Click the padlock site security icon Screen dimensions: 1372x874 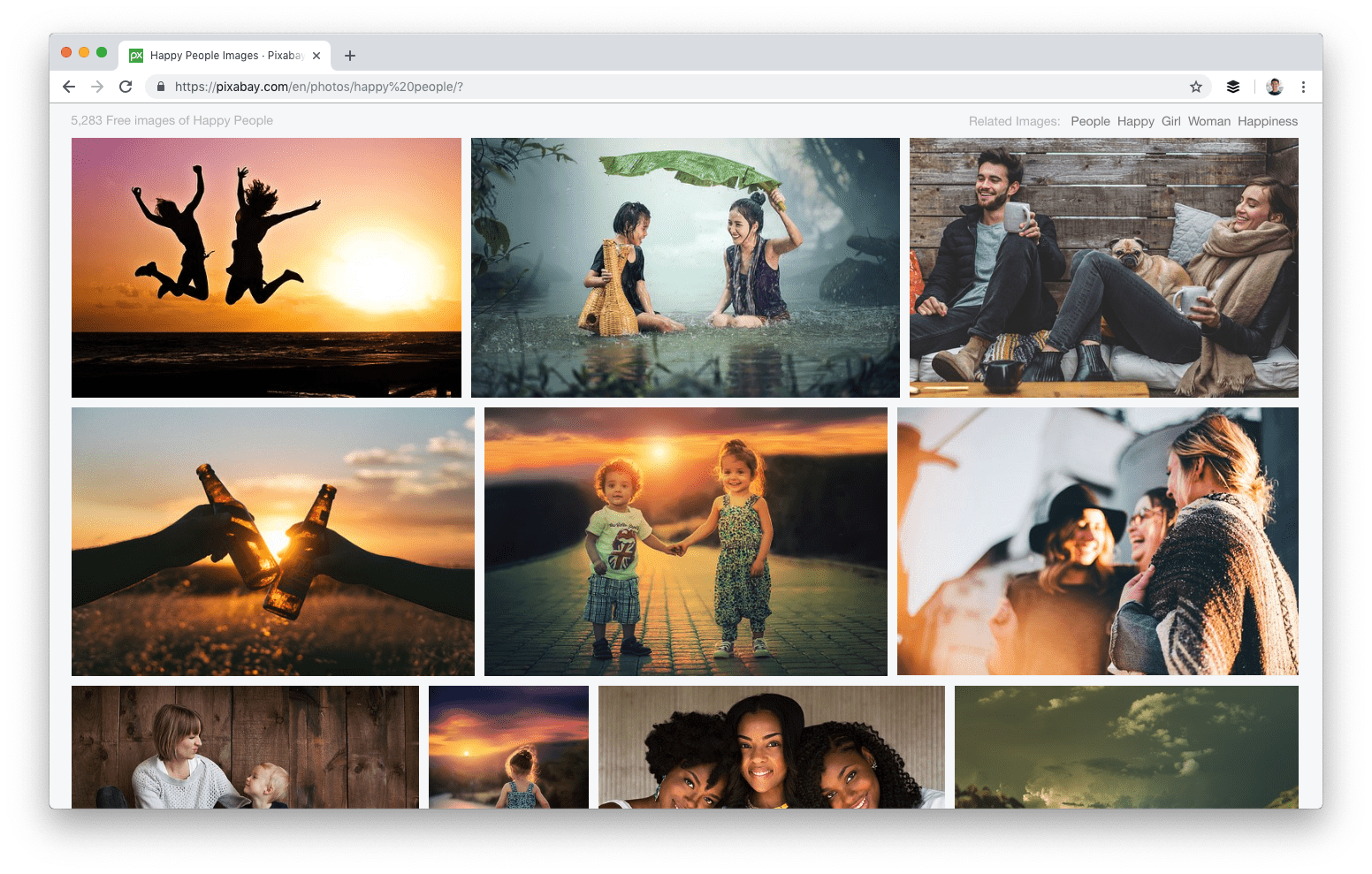160,87
